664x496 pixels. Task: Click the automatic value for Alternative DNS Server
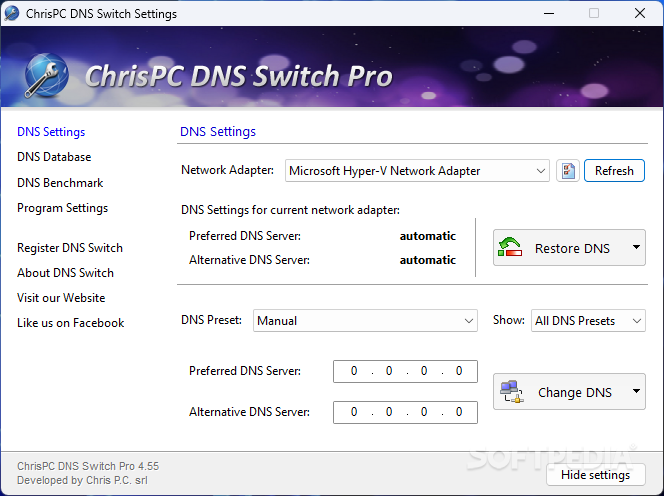pos(428,260)
